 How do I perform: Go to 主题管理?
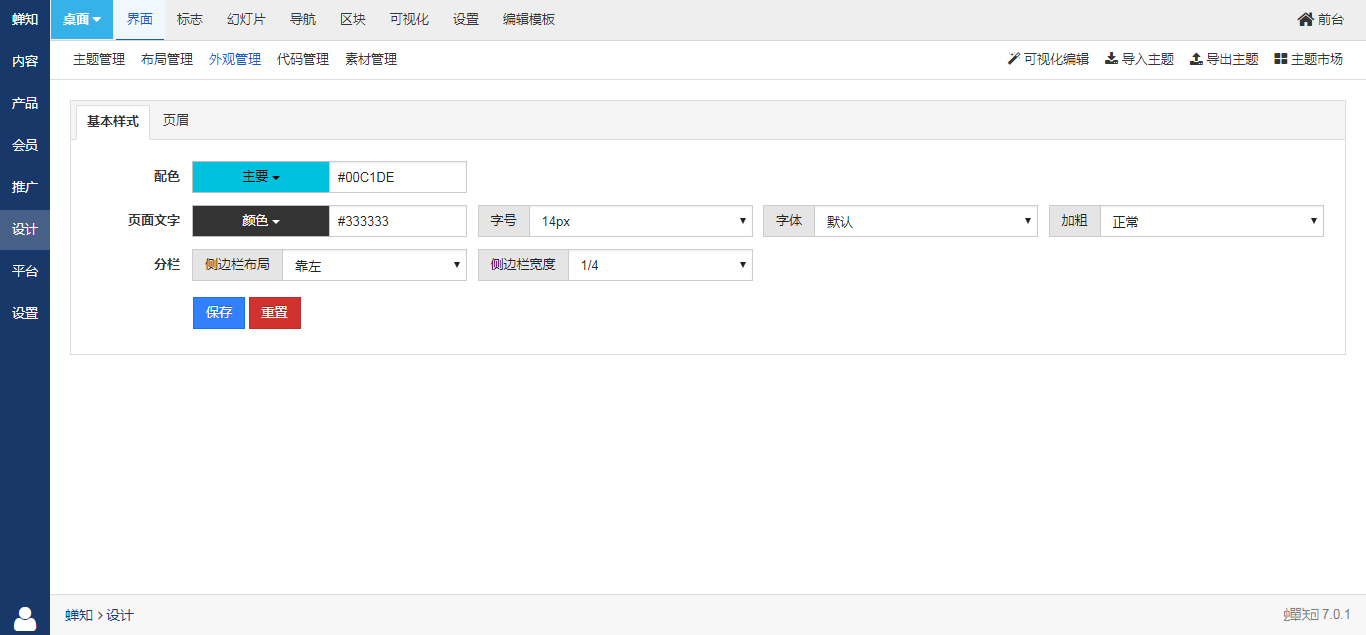pyautogui.click(x=99, y=59)
